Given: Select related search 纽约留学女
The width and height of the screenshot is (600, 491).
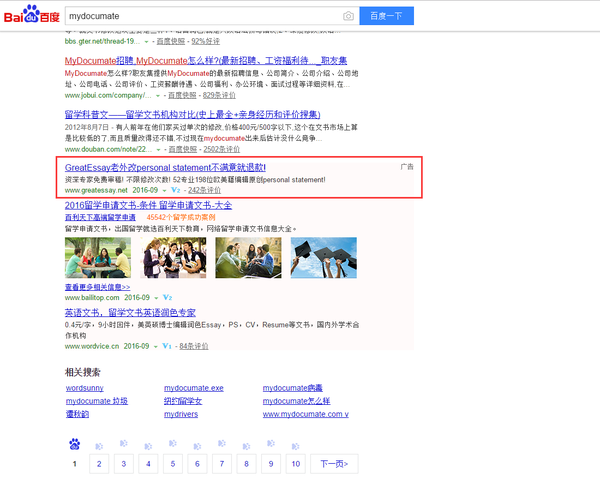Looking at the screenshot, I should 183,401.
